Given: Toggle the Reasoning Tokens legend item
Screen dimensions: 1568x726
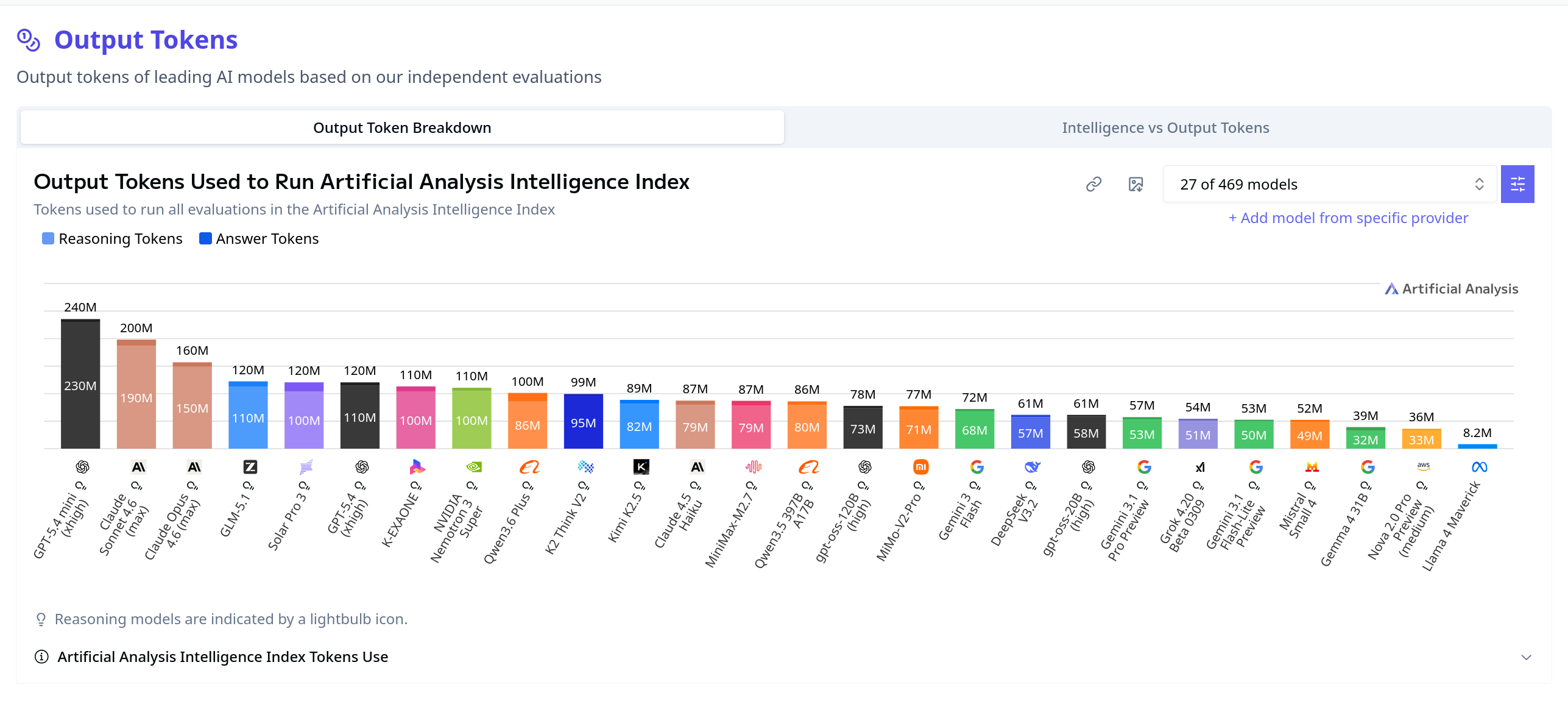Looking at the screenshot, I should [x=113, y=239].
